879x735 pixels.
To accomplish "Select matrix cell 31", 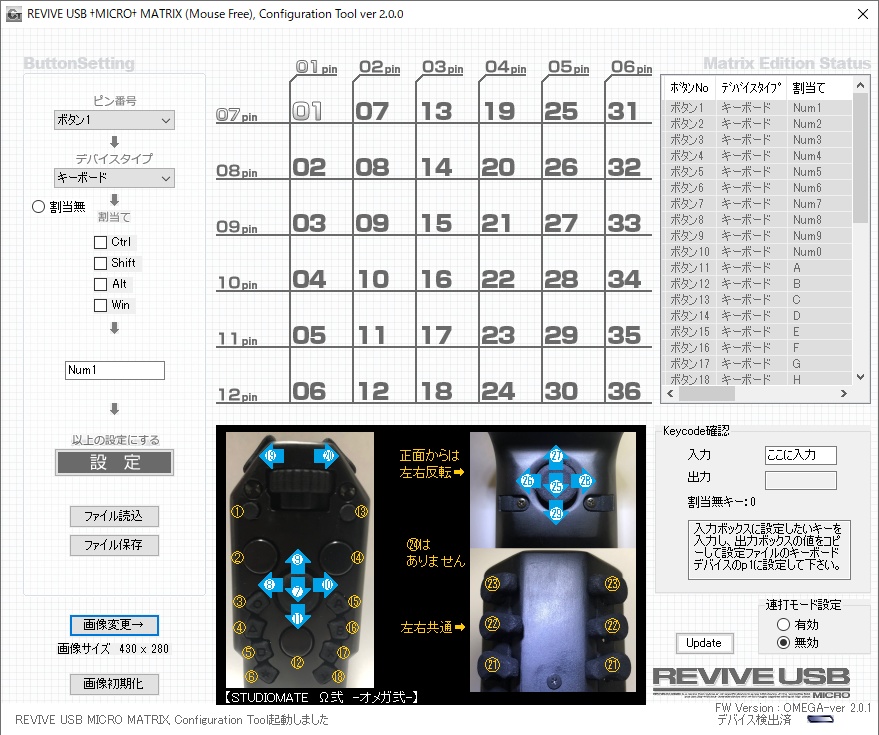I will (623, 111).
